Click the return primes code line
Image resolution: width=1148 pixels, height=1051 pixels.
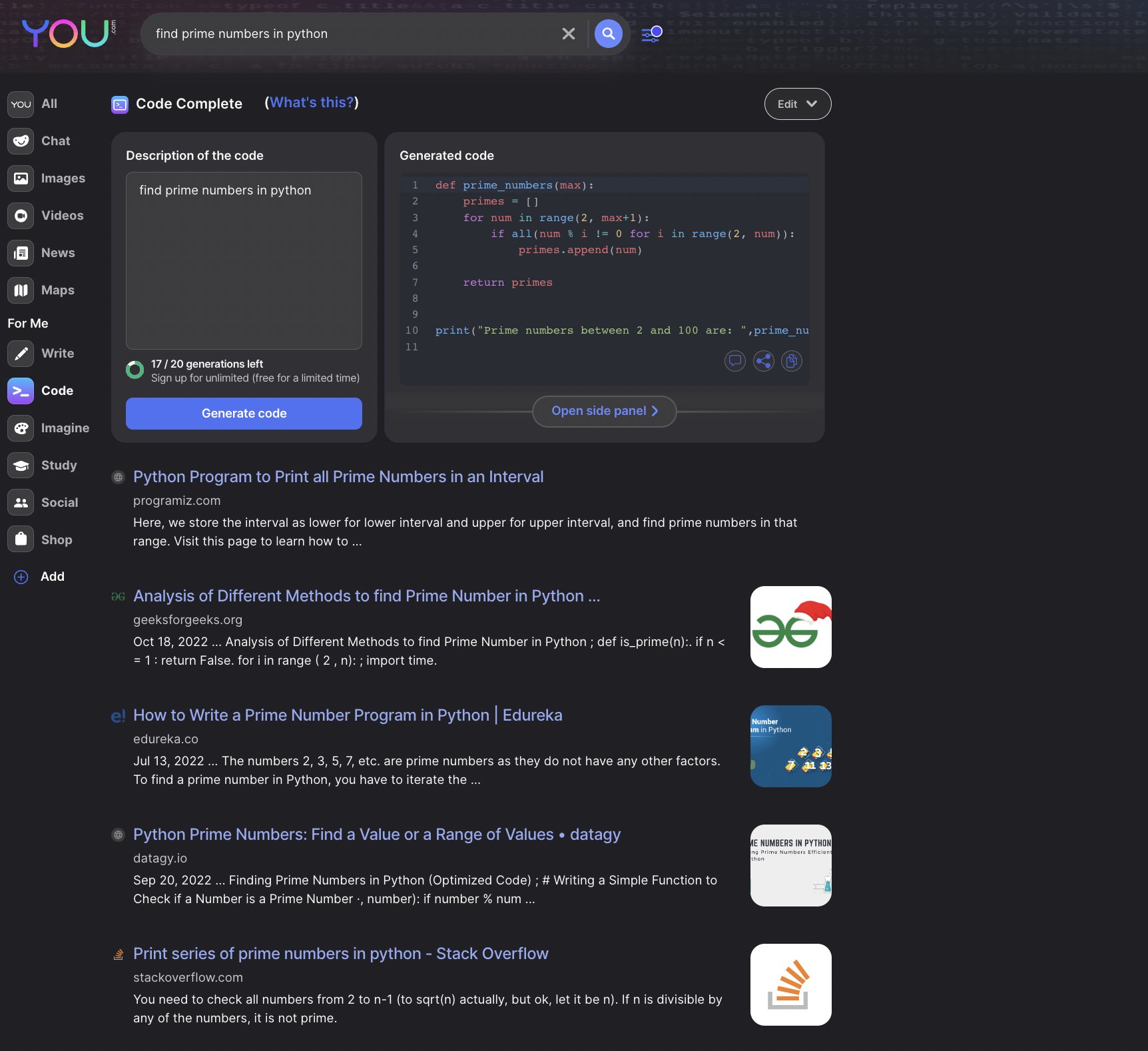point(507,282)
